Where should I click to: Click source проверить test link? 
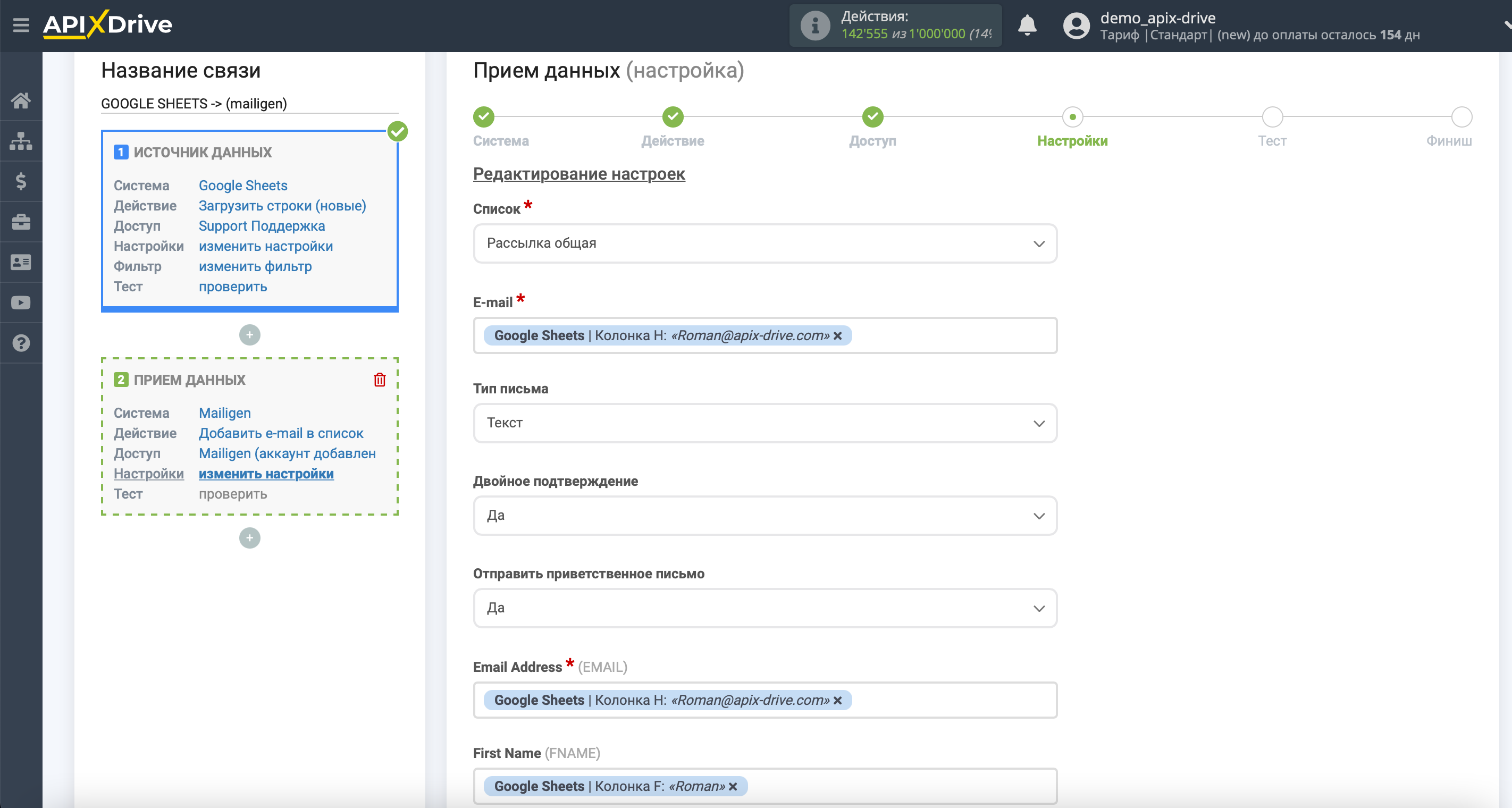(233, 287)
